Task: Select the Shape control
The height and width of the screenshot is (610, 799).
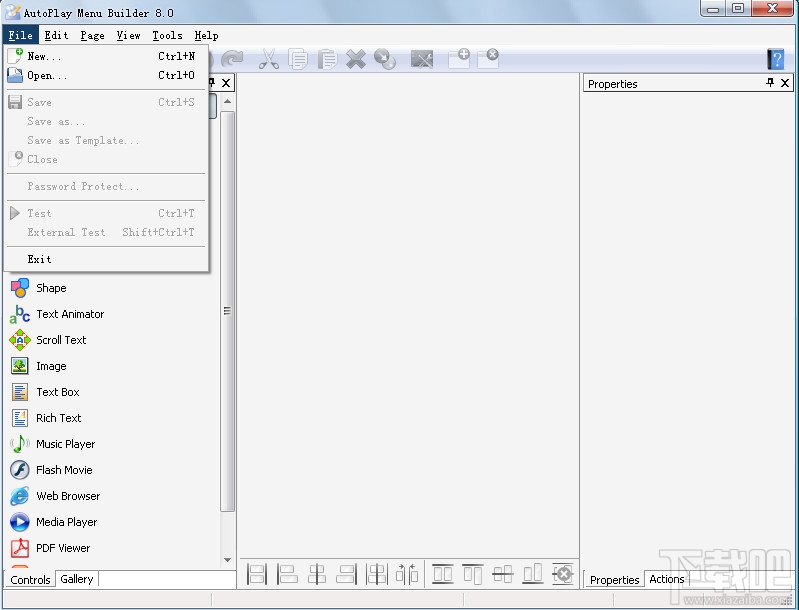Action: (x=39, y=288)
